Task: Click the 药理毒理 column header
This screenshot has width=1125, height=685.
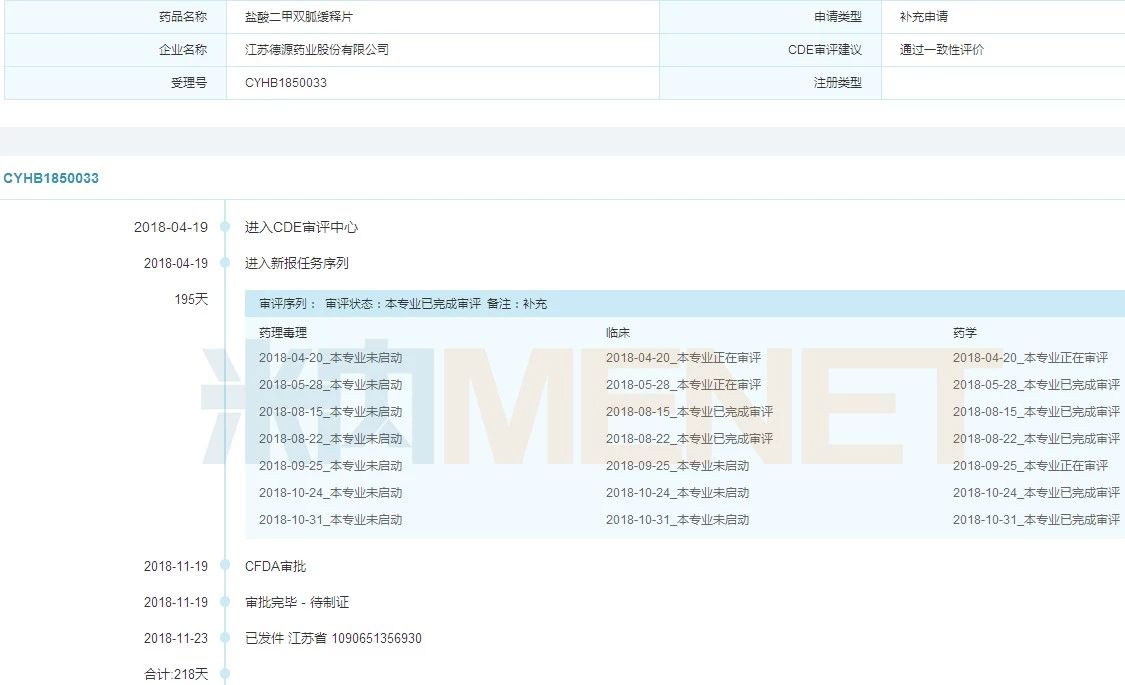Action: [283, 332]
